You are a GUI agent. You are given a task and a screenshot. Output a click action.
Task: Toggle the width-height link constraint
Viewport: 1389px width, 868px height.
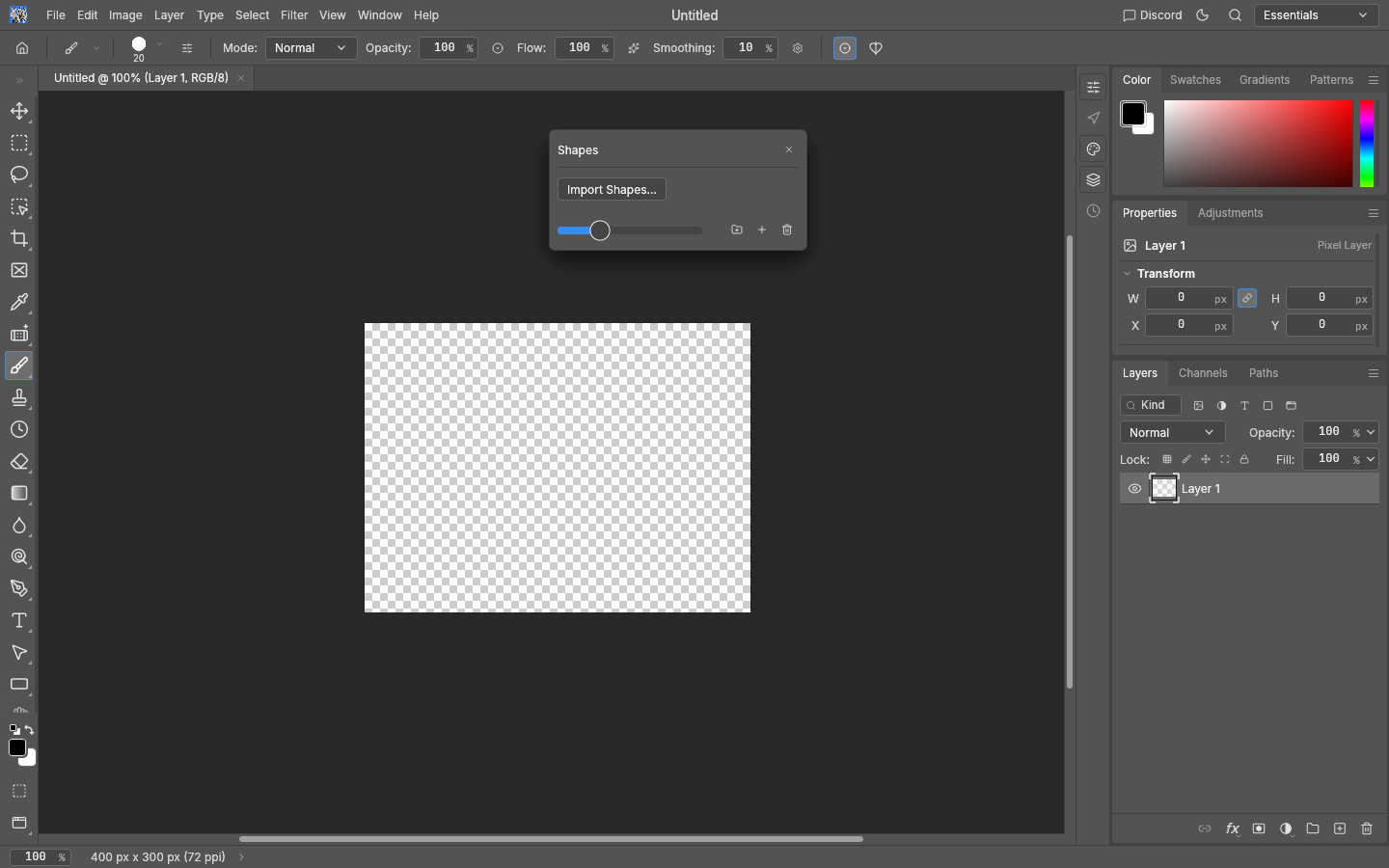point(1247,298)
